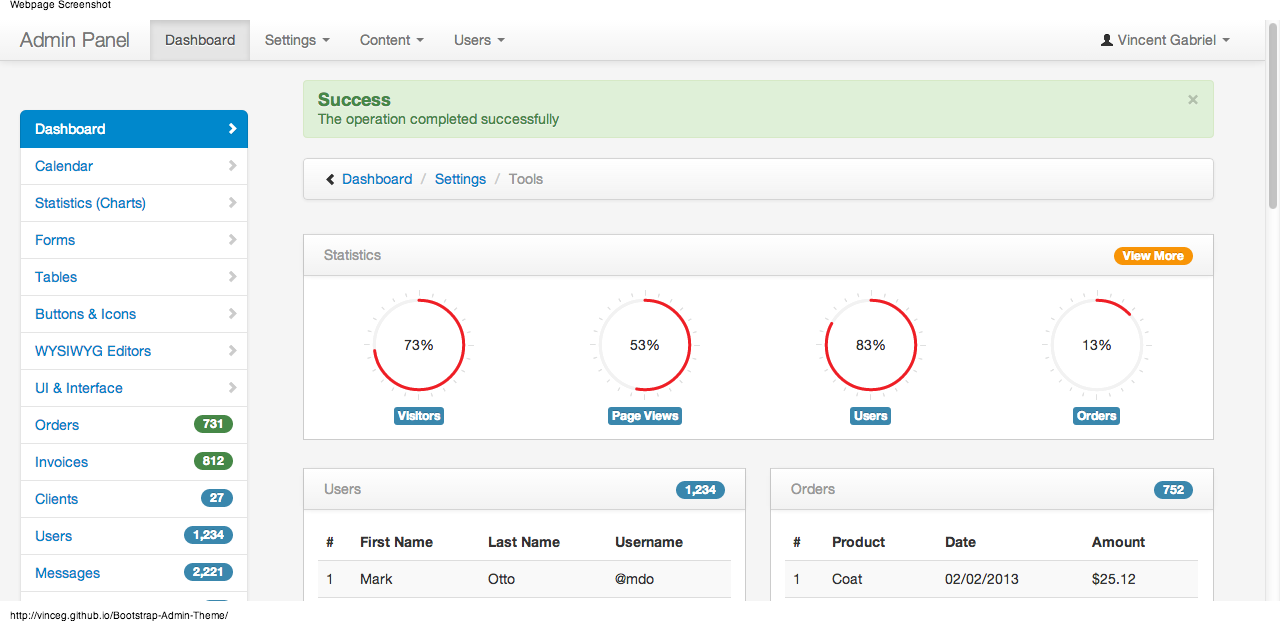Open Forms in the sidebar

(134, 240)
